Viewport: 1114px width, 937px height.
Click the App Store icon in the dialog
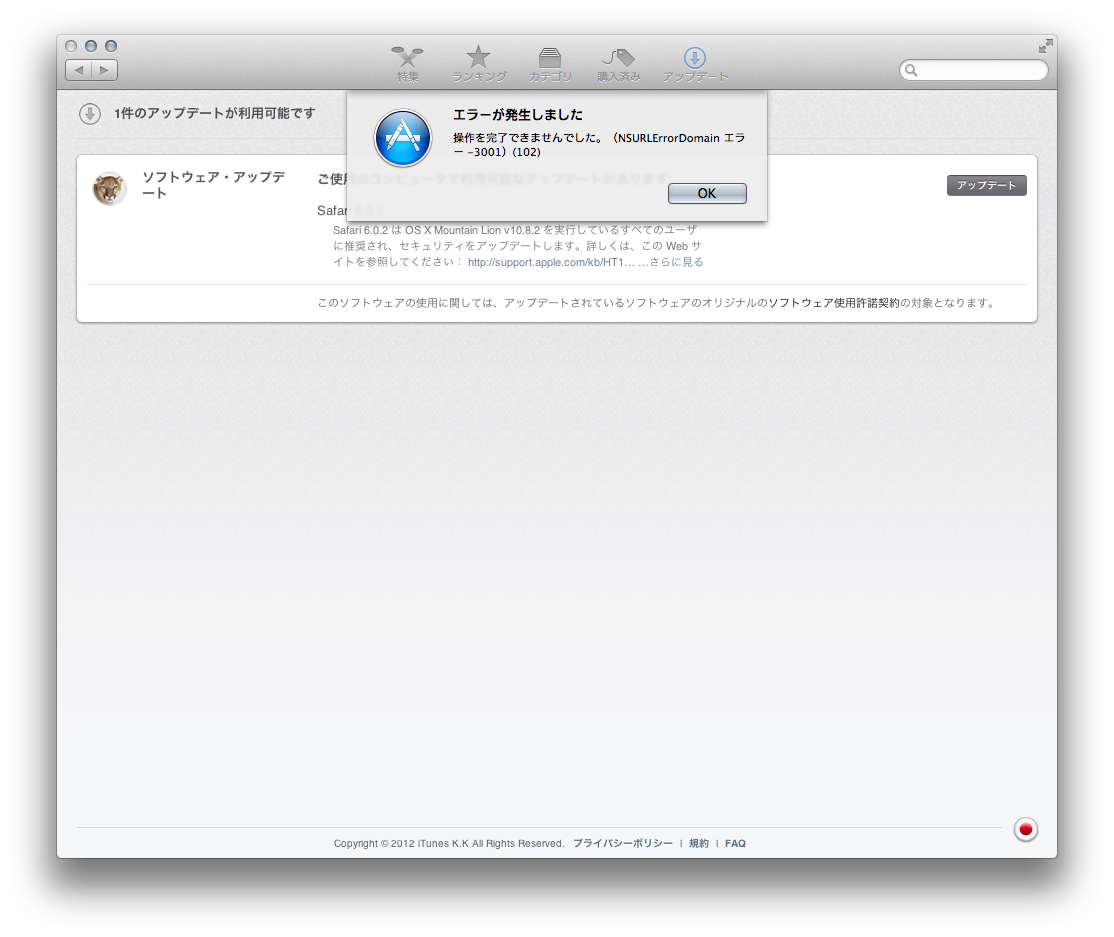(x=403, y=138)
